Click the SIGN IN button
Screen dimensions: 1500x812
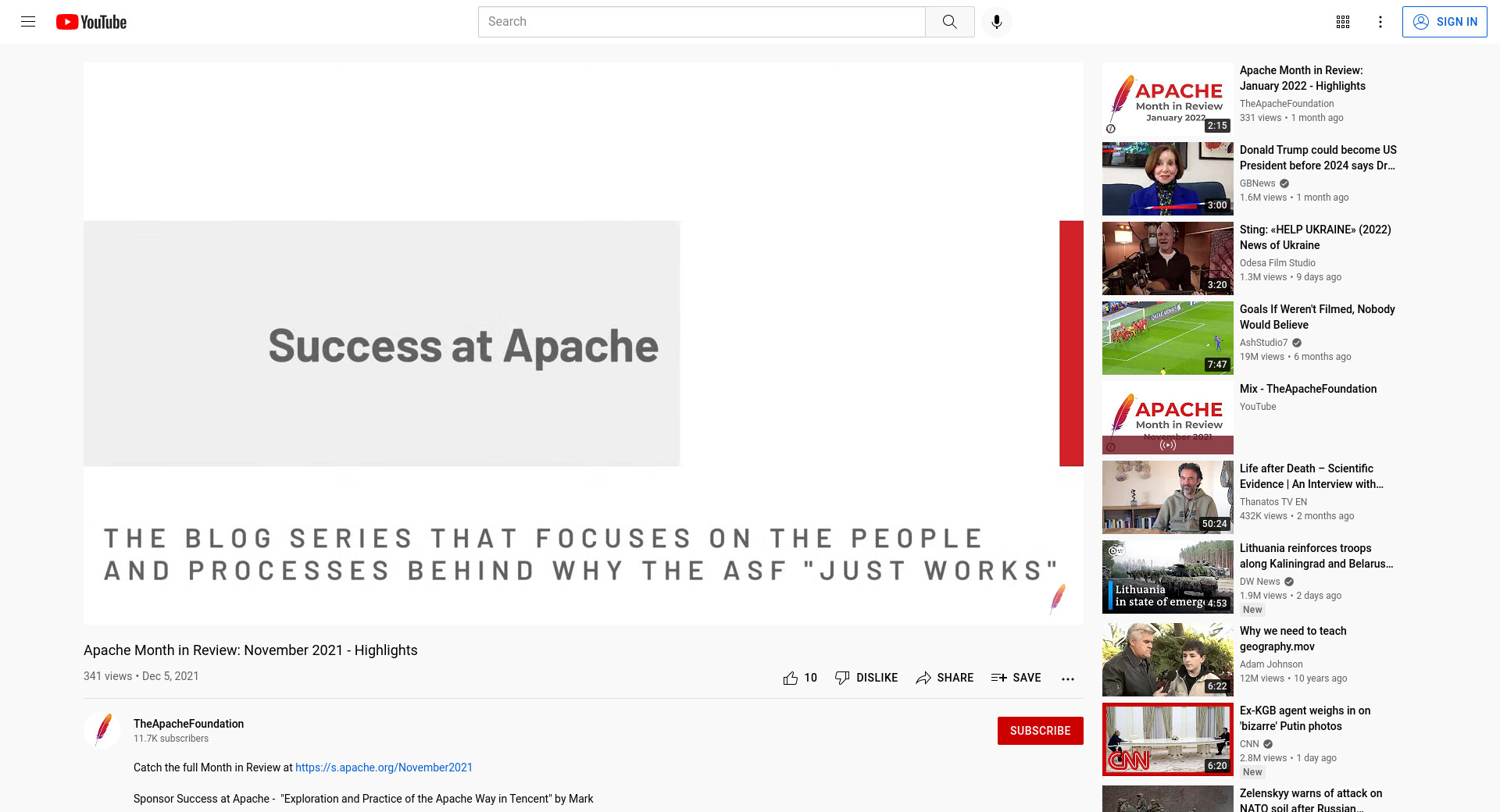pos(1445,22)
